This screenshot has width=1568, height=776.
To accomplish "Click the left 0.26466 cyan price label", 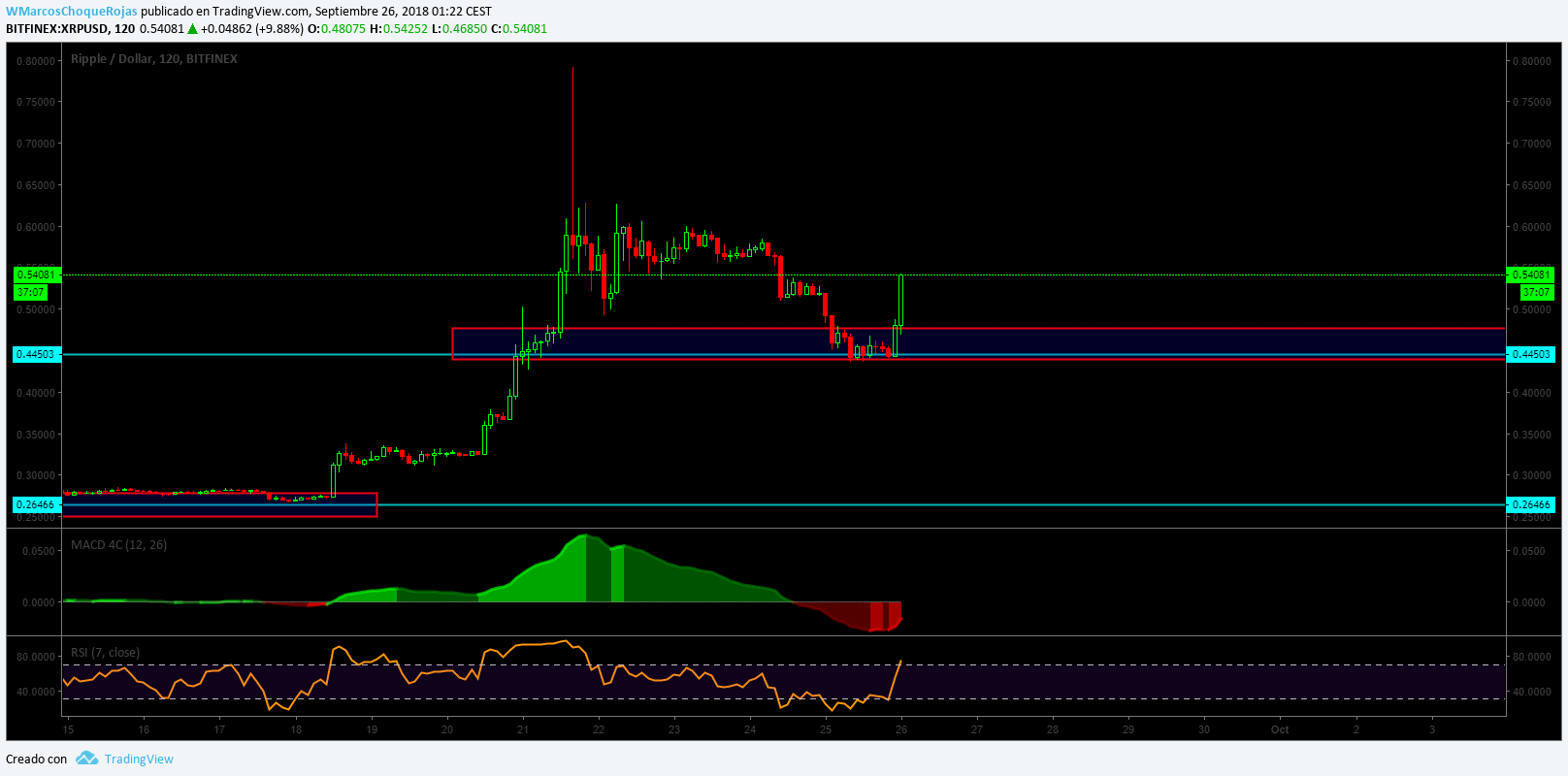I will pos(37,504).
